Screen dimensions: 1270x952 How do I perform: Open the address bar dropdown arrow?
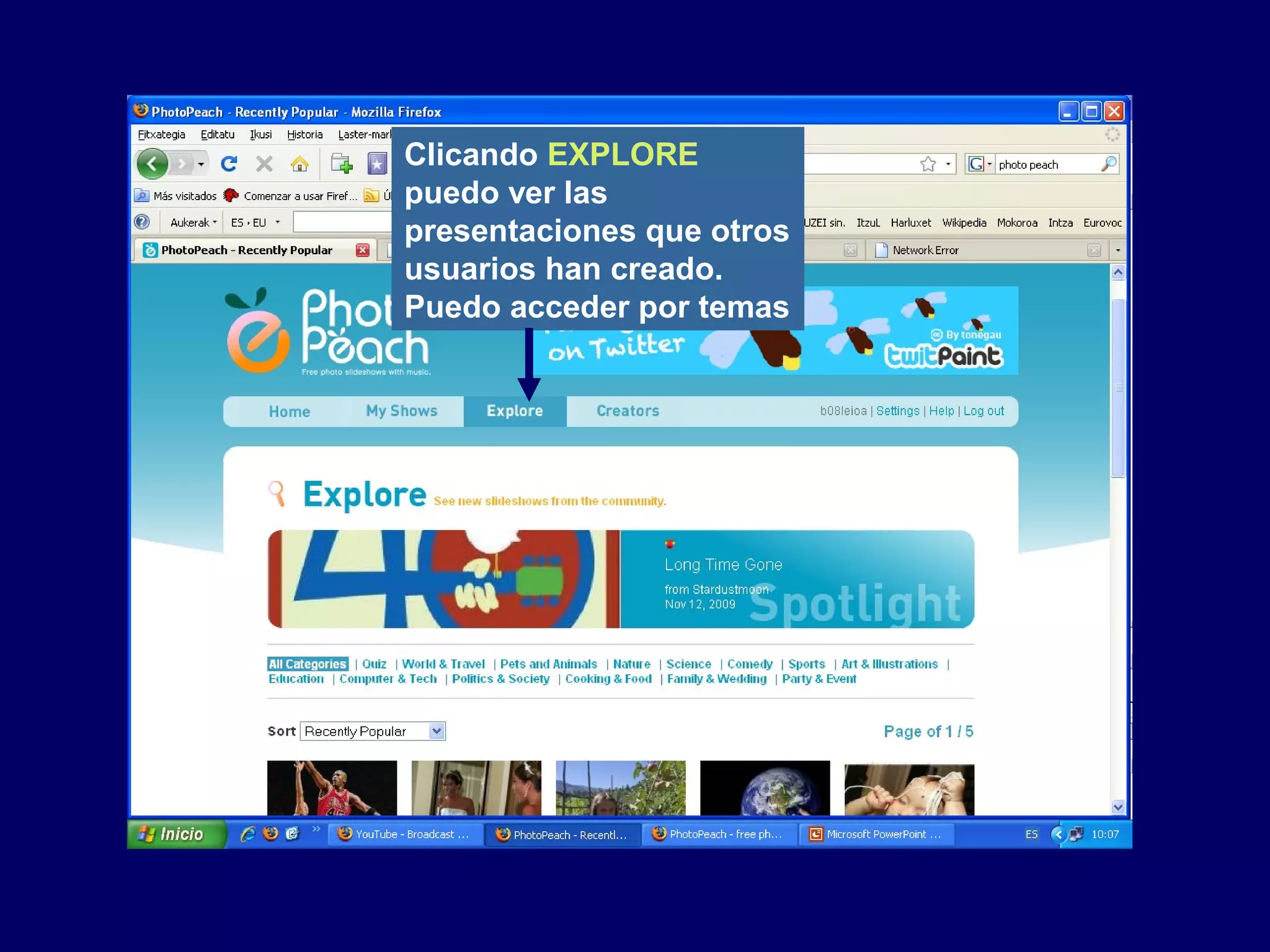tap(948, 164)
